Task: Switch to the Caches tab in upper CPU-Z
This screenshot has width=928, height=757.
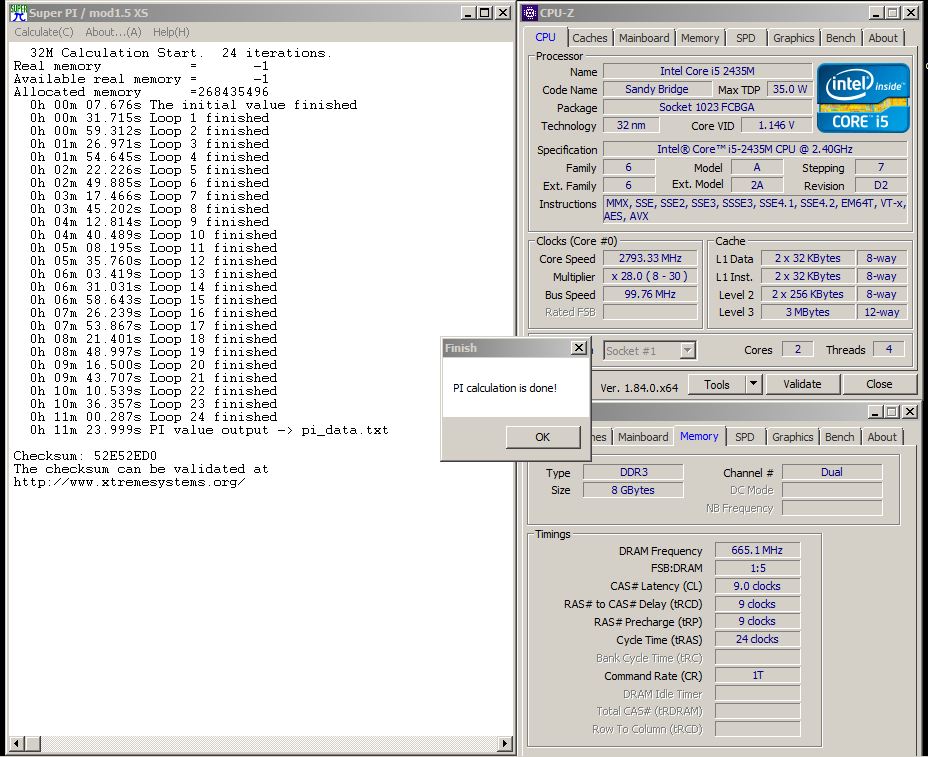Action: pyautogui.click(x=589, y=38)
